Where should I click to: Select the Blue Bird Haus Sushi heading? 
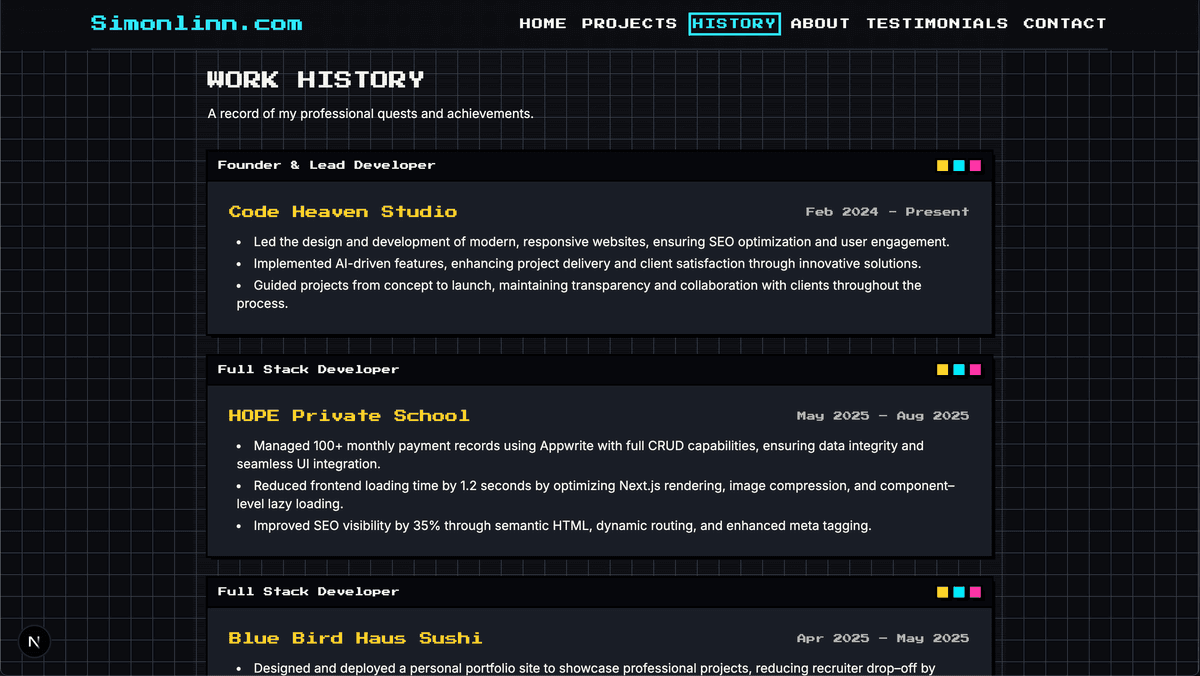[x=355, y=638]
